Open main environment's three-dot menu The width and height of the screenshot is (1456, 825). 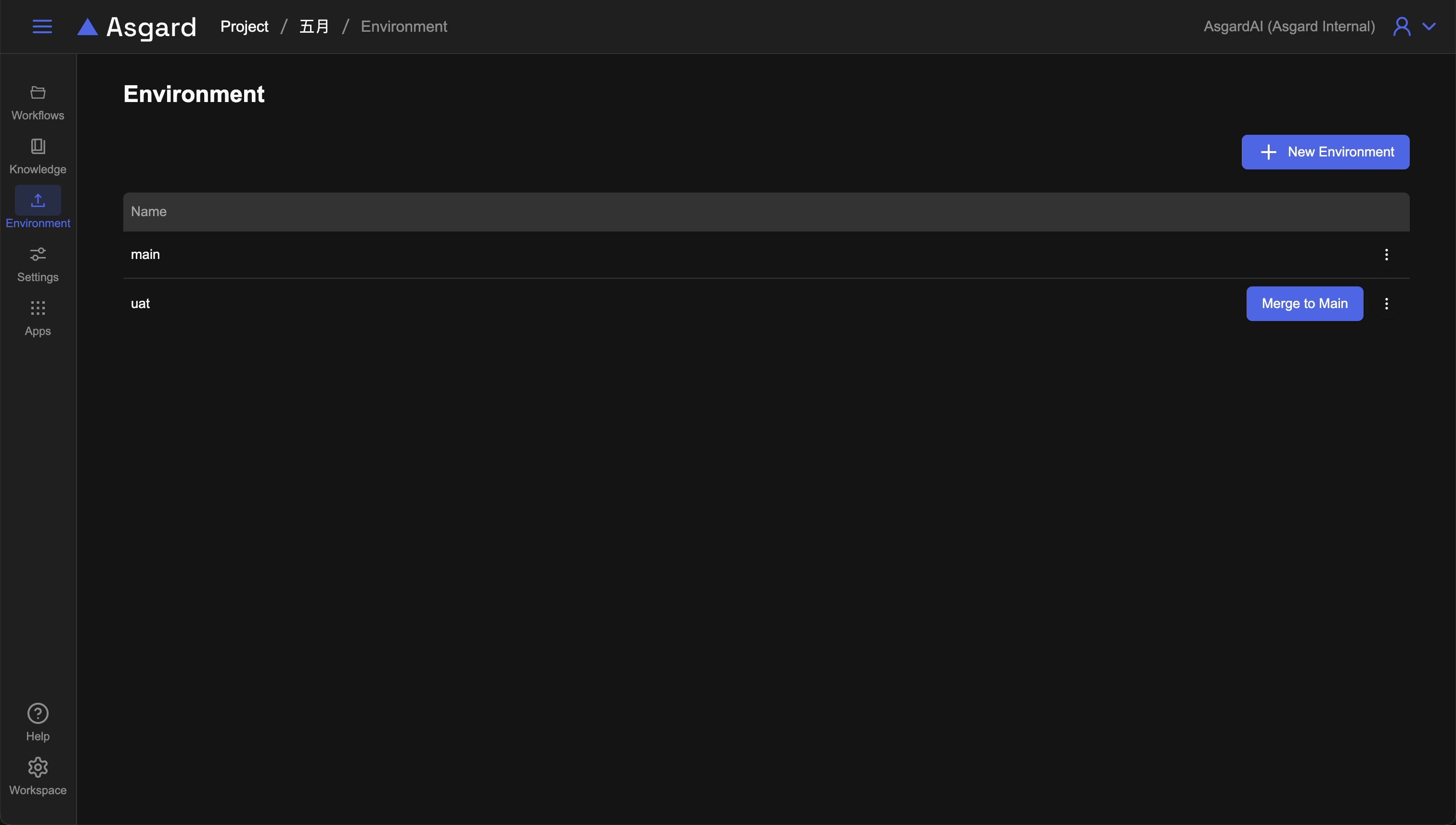pos(1386,255)
